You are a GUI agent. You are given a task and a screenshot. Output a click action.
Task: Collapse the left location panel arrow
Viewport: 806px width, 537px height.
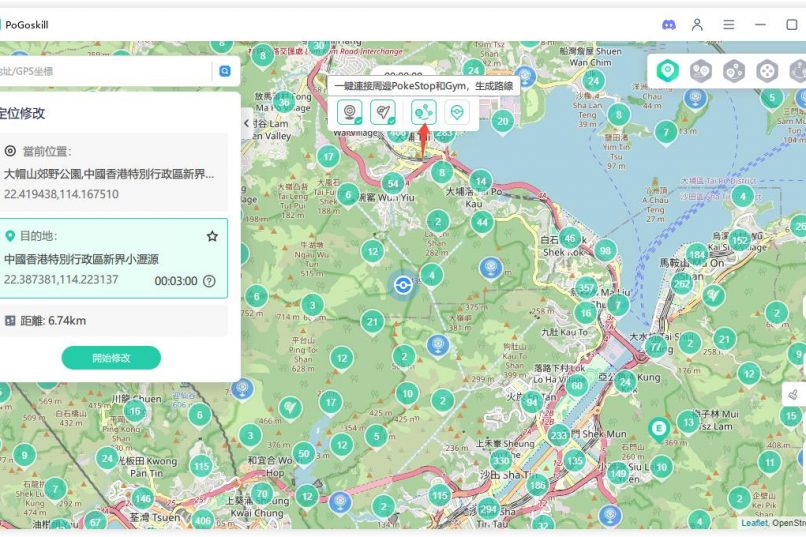tap(247, 123)
